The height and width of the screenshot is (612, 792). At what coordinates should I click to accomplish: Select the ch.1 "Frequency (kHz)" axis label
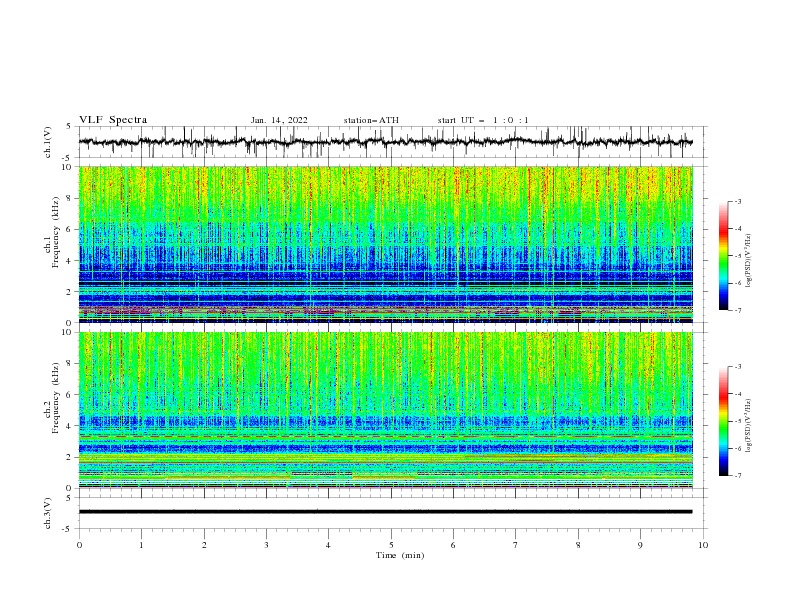click(56, 233)
